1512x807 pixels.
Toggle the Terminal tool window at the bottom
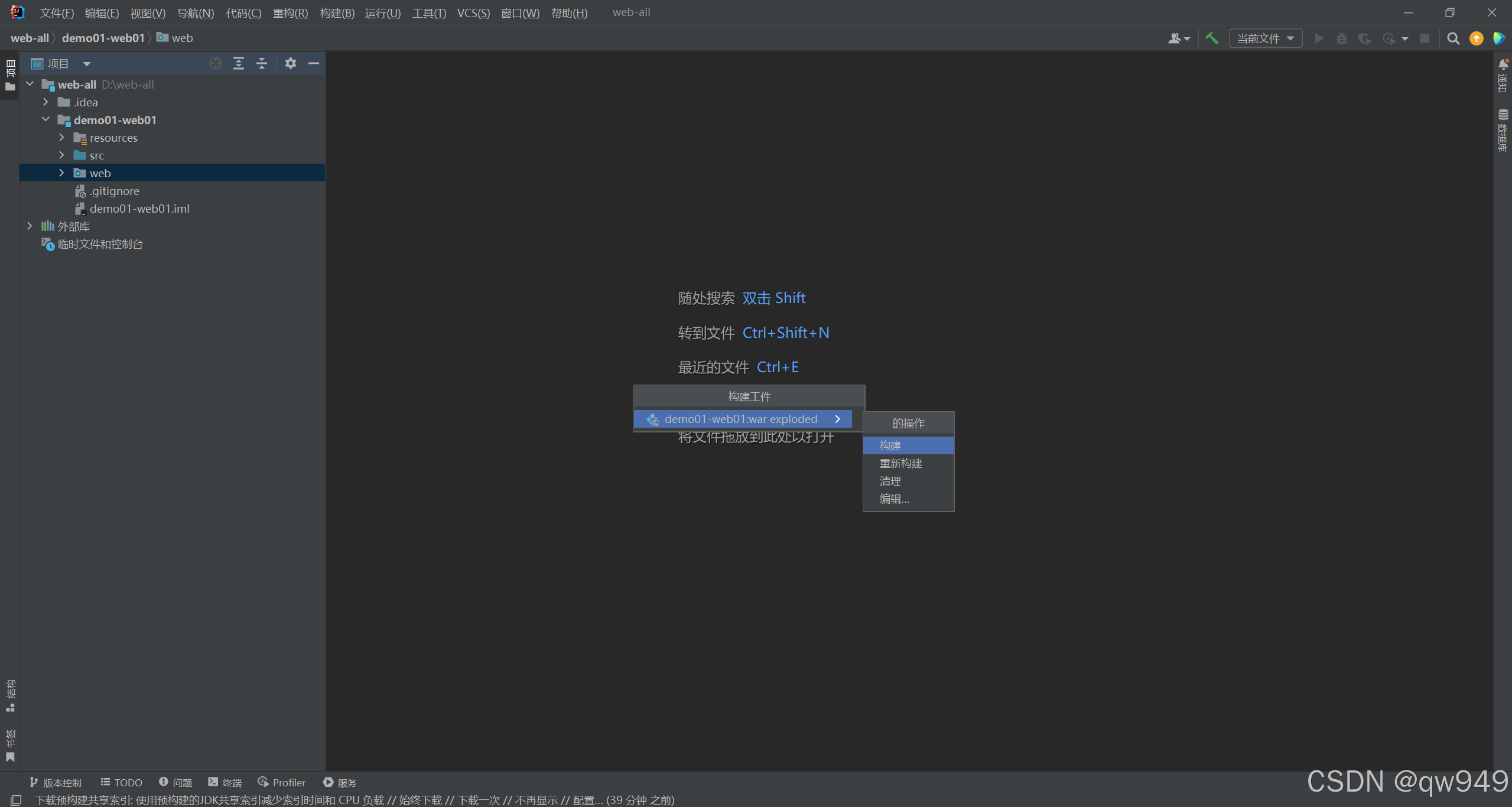[x=225, y=782]
